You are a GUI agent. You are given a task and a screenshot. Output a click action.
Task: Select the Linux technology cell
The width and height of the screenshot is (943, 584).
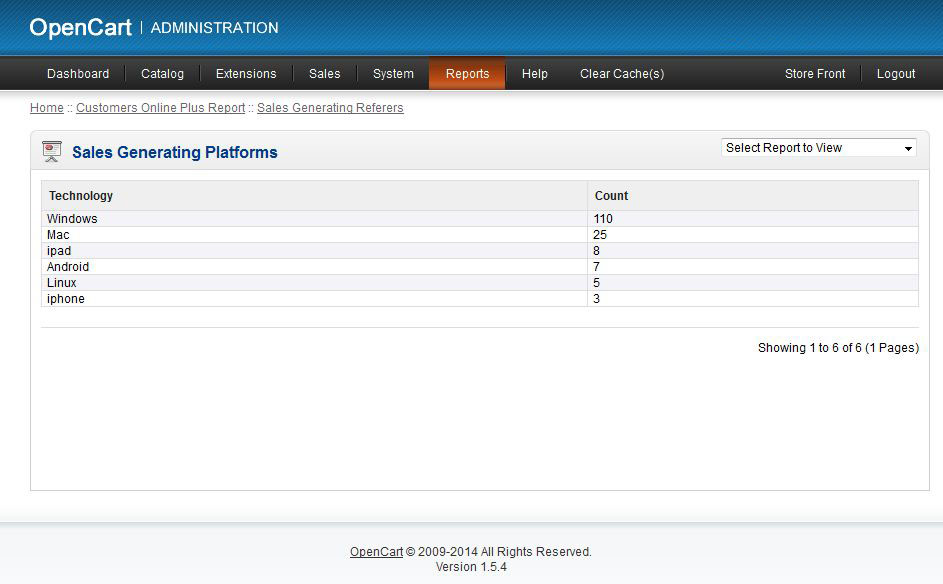(315, 283)
